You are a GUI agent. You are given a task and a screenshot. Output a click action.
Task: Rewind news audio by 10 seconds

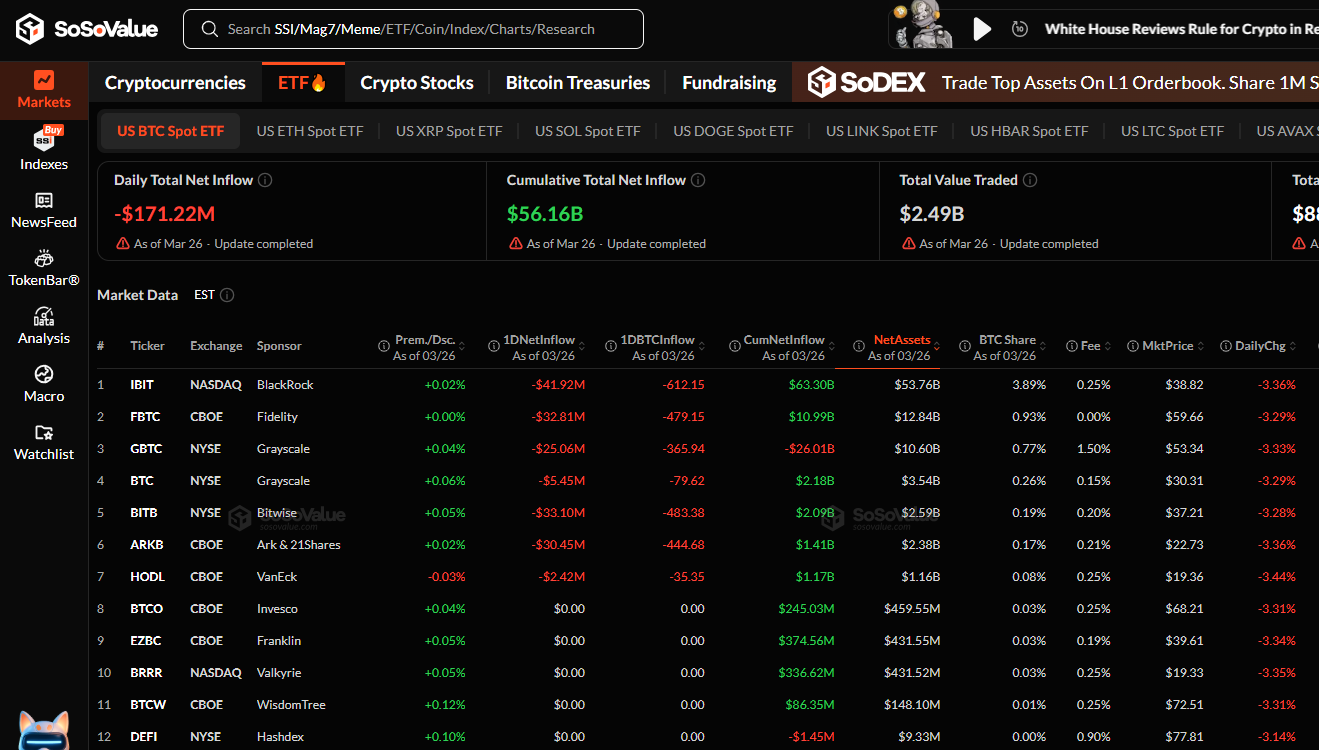click(1020, 29)
